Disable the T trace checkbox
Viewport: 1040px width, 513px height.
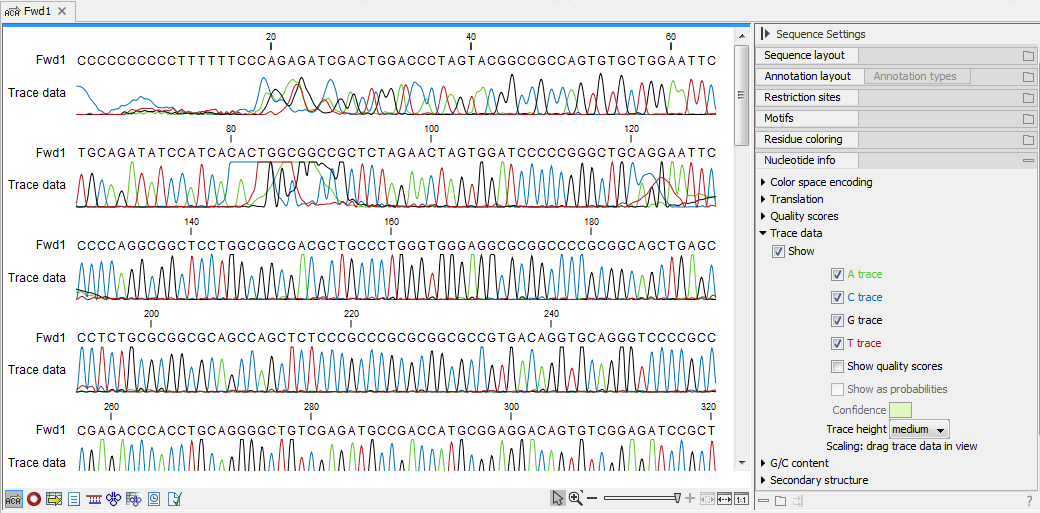pos(838,343)
